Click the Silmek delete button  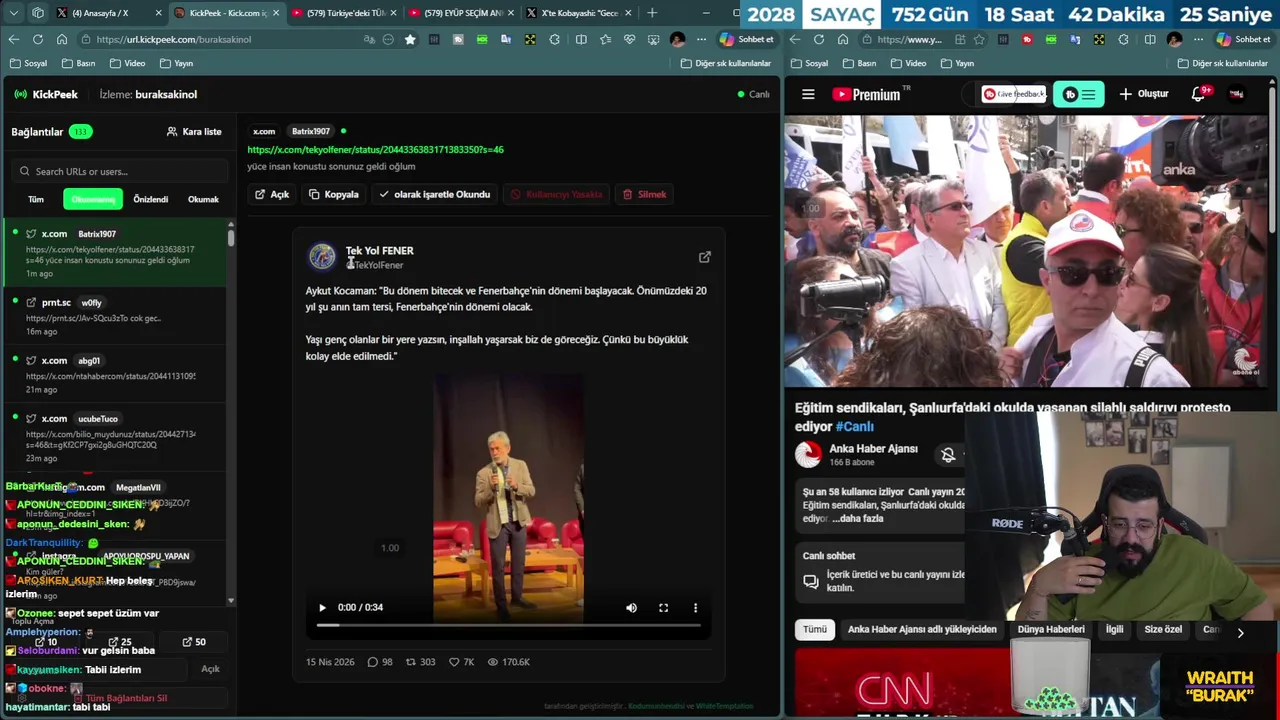[644, 194]
